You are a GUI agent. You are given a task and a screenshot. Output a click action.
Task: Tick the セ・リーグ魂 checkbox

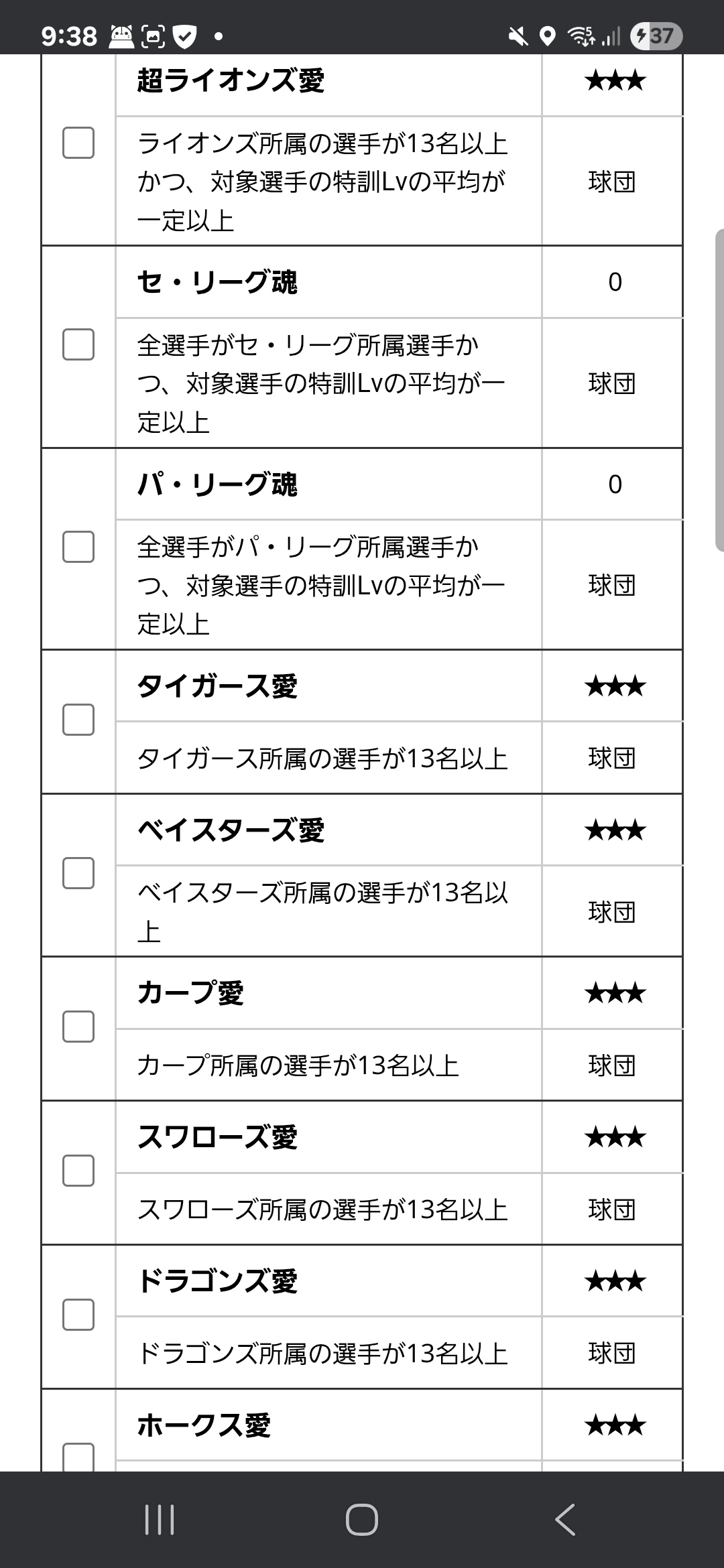(x=78, y=344)
